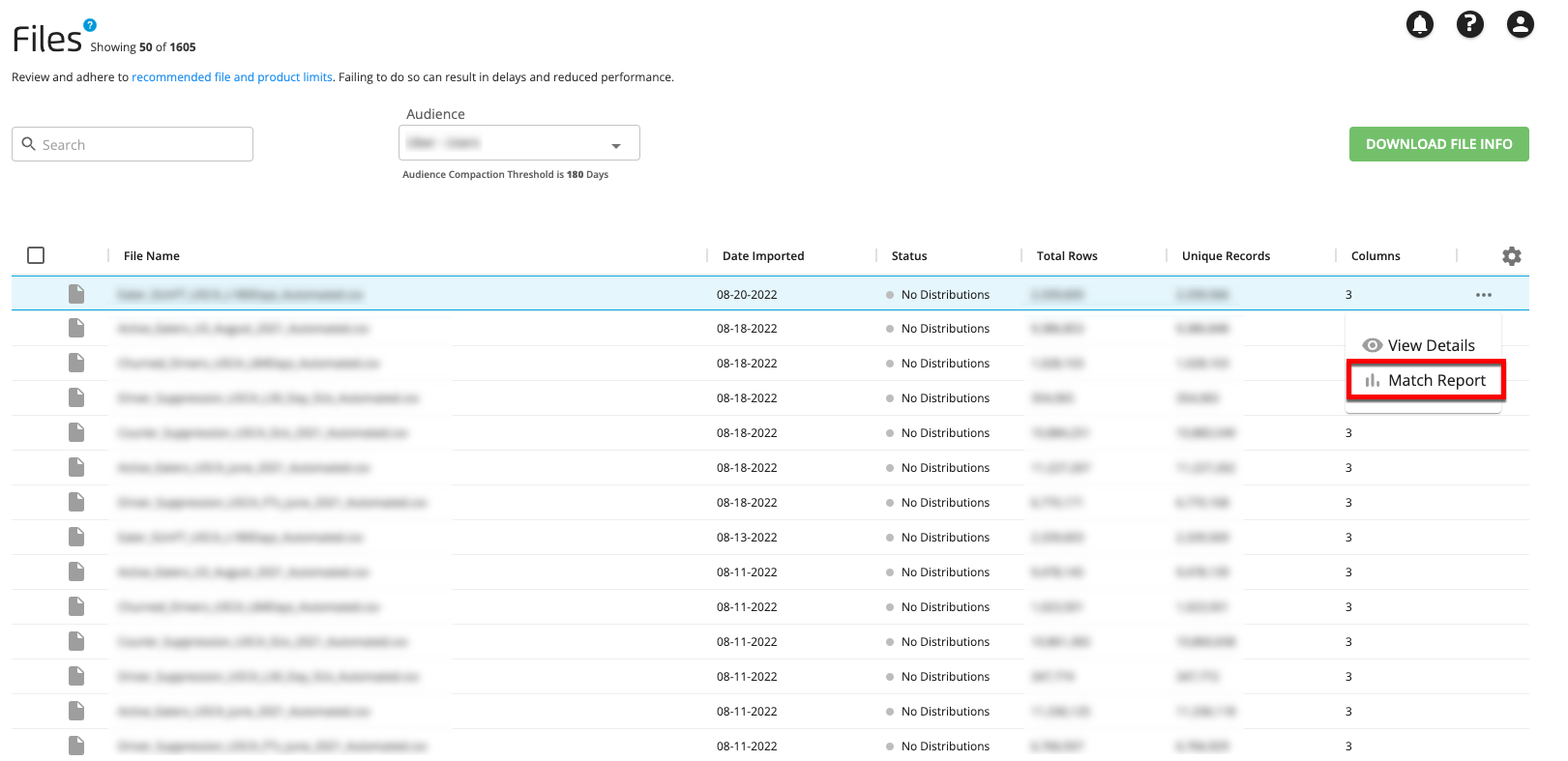Click the Files page title
1568x761 pixels.
(47, 39)
